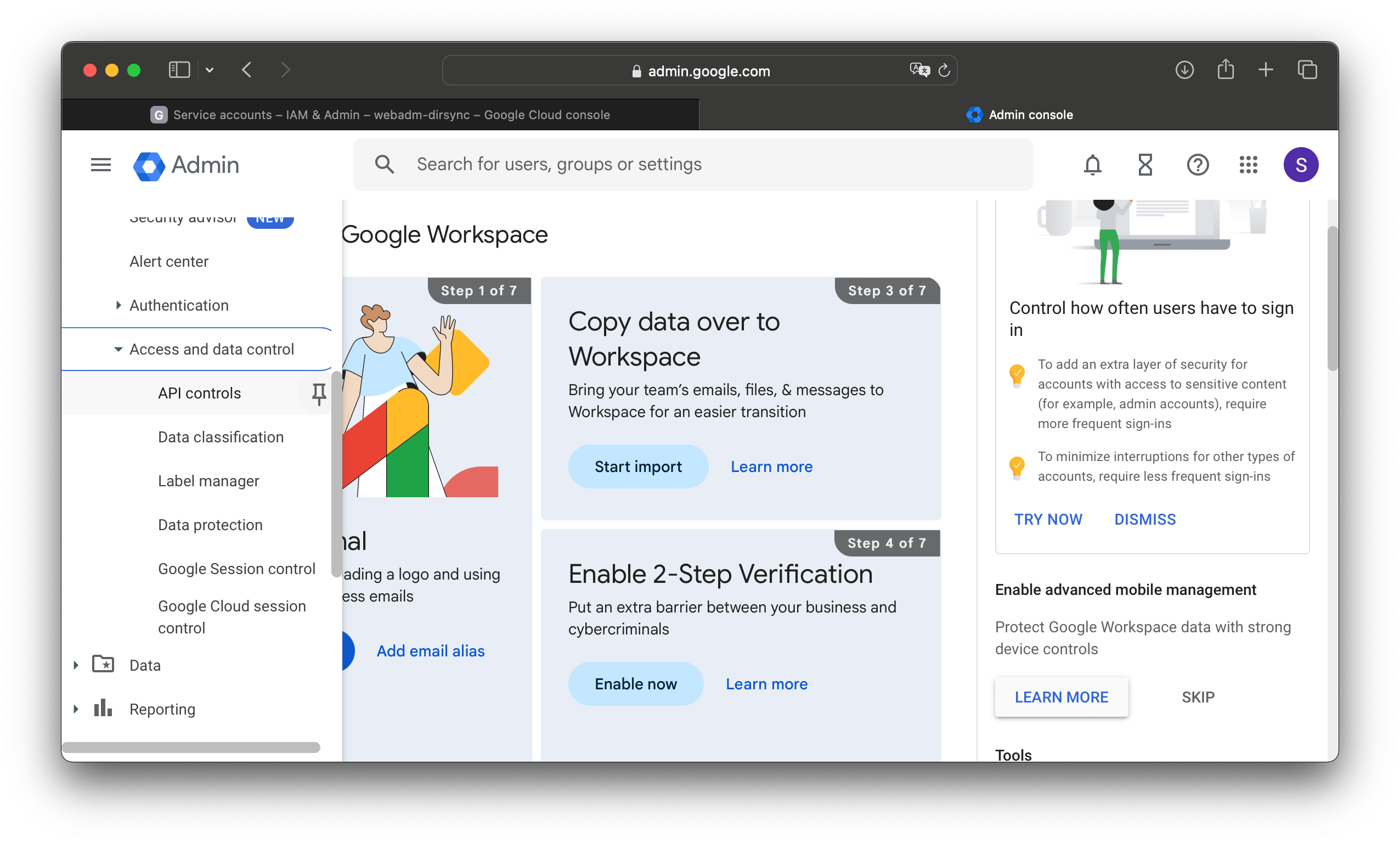This screenshot has height=843, width=1400.
Task: Open the Google apps grid
Action: tap(1248, 165)
